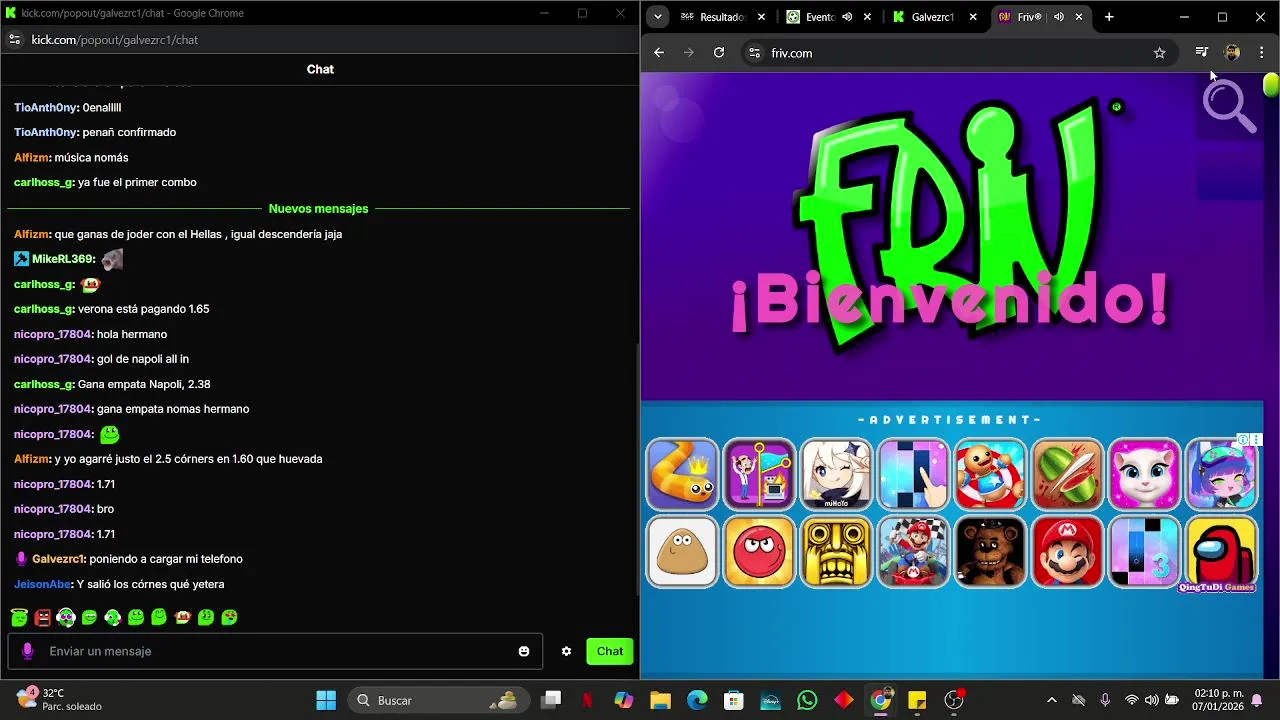Viewport: 1280px width, 720px height.
Task: Toggle the microphone in the system tray
Action: coord(1105,700)
